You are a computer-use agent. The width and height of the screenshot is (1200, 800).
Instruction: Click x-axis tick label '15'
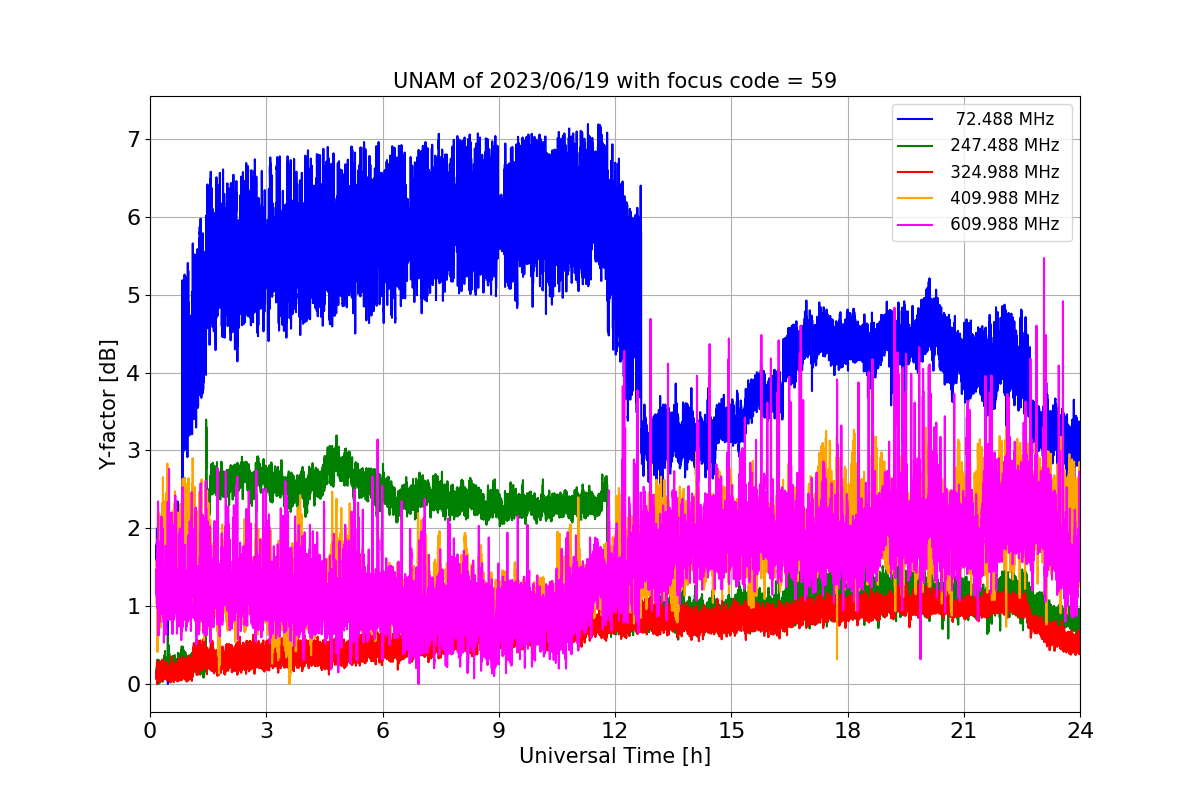click(x=731, y=730)
